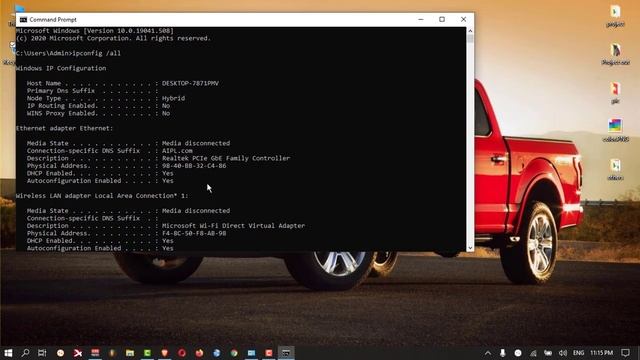Select the colorful rainbow desktop icon
The height and width of the screenshot is (360, 640).
point(615,125)
